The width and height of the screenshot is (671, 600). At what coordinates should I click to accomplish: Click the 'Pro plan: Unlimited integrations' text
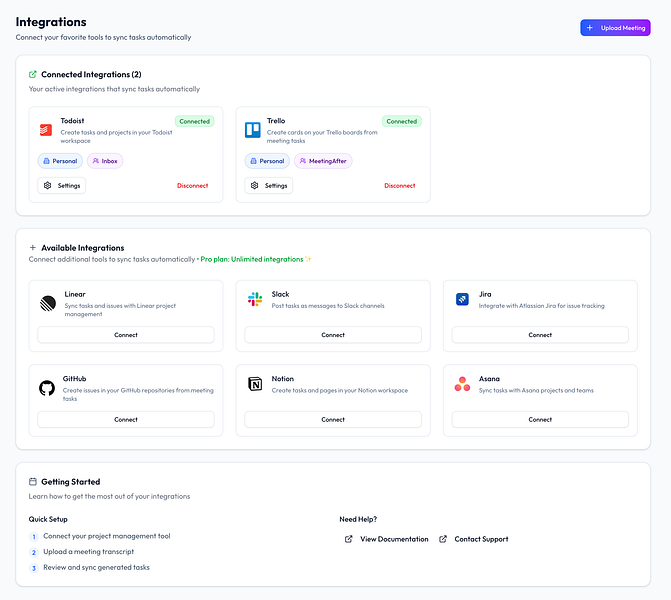click(252, 259)
